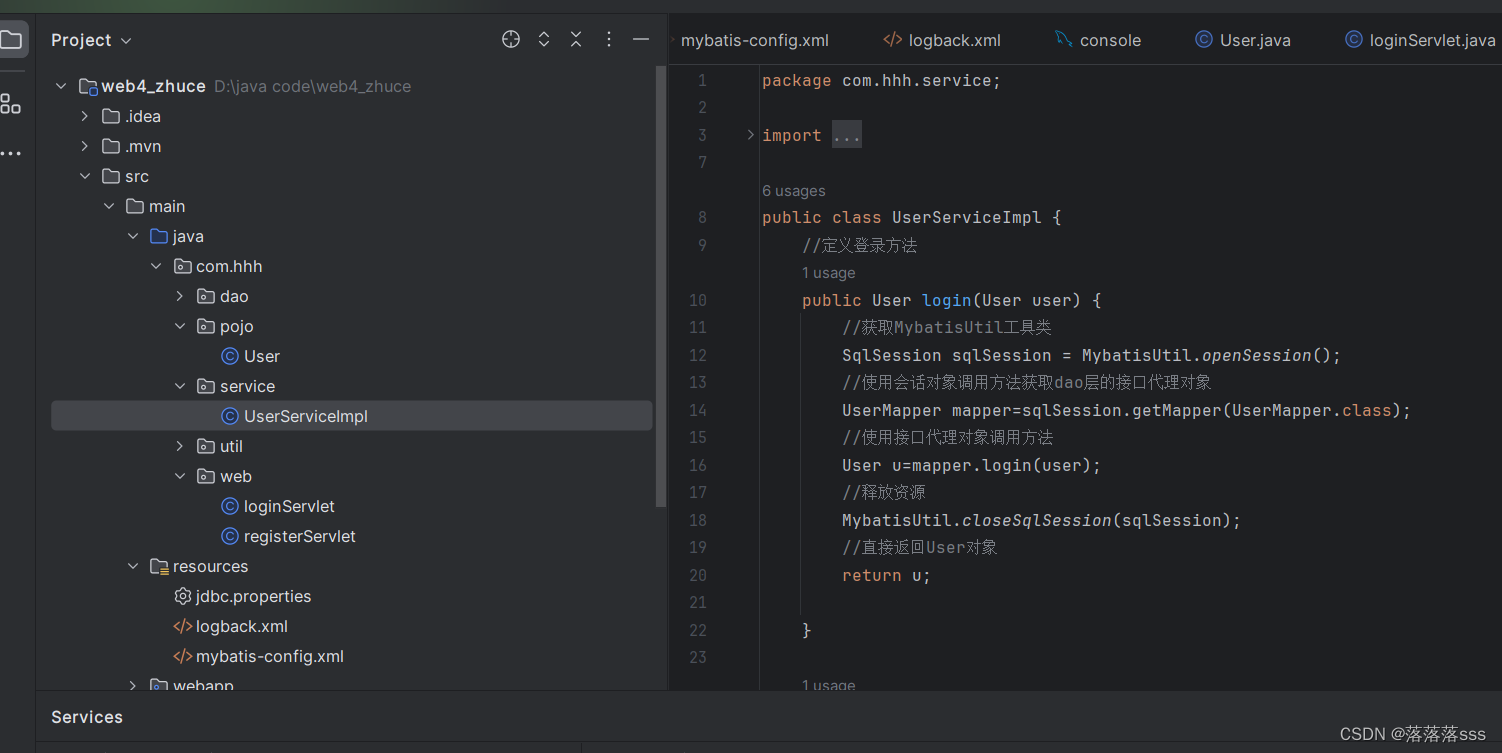Switch to the mybatis-config.xml tab
The width and height of the screenshot is (1502, 753).
point(755,40)
